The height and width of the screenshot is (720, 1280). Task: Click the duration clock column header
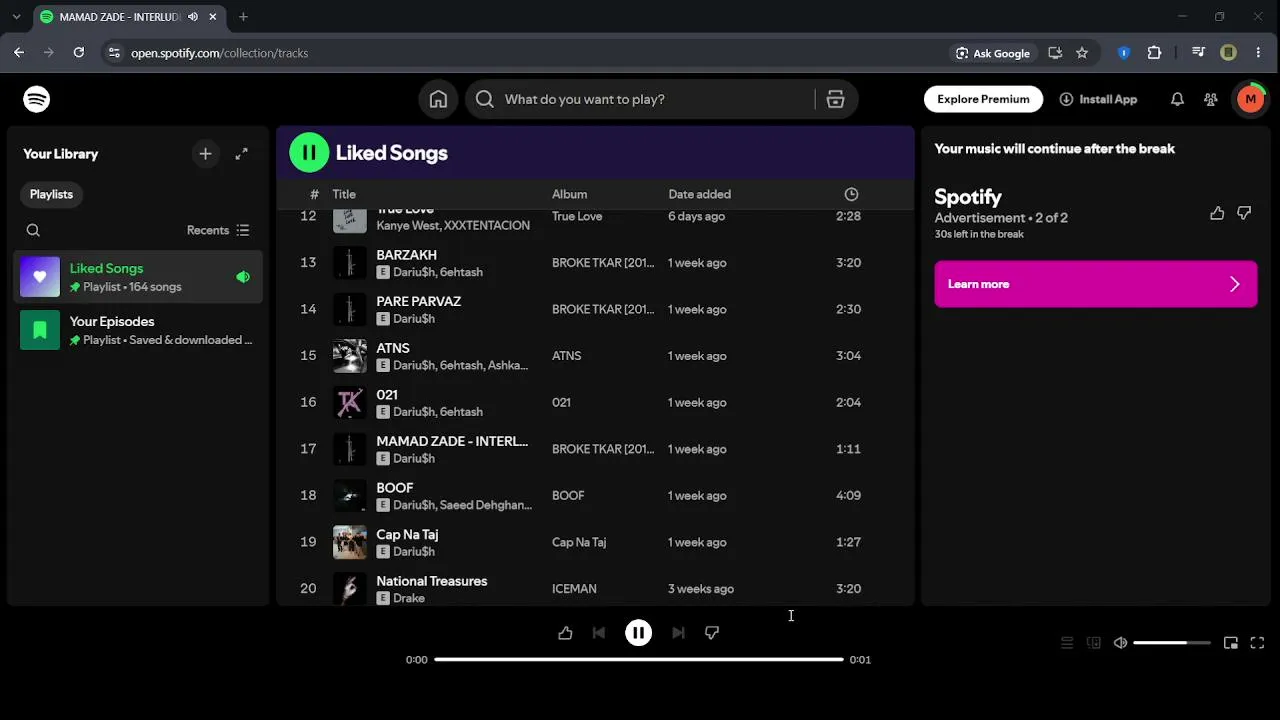[x=851, y=194]
